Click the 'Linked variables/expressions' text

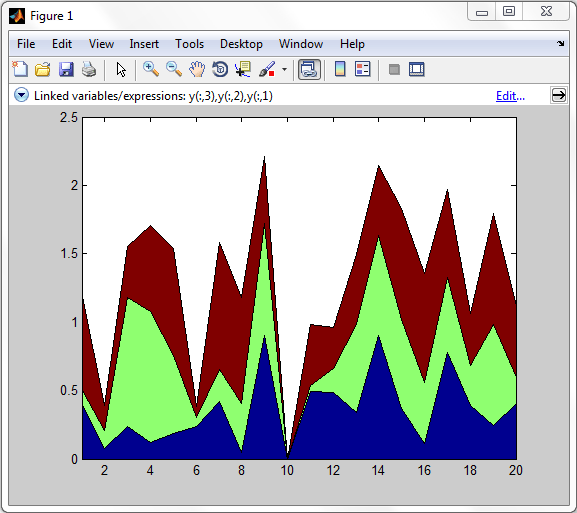click(109, 96)
